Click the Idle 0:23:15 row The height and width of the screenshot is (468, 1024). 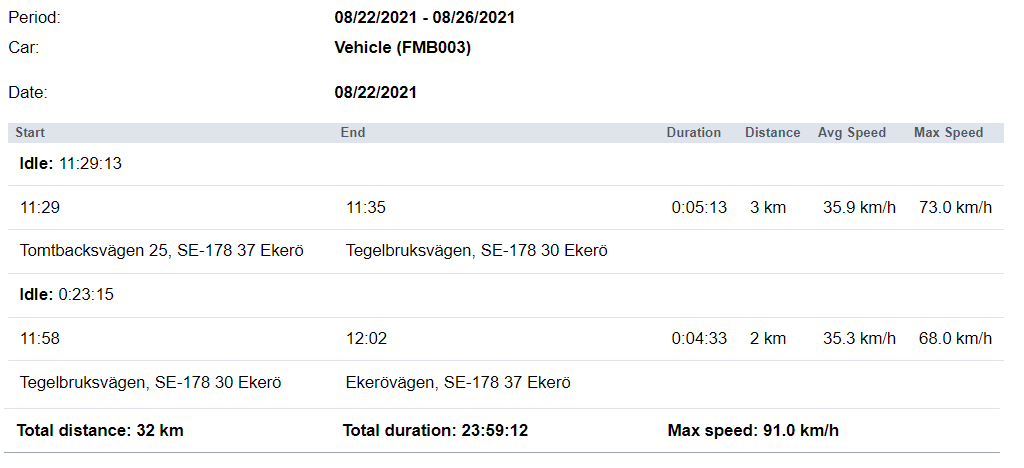pos(67,295)
